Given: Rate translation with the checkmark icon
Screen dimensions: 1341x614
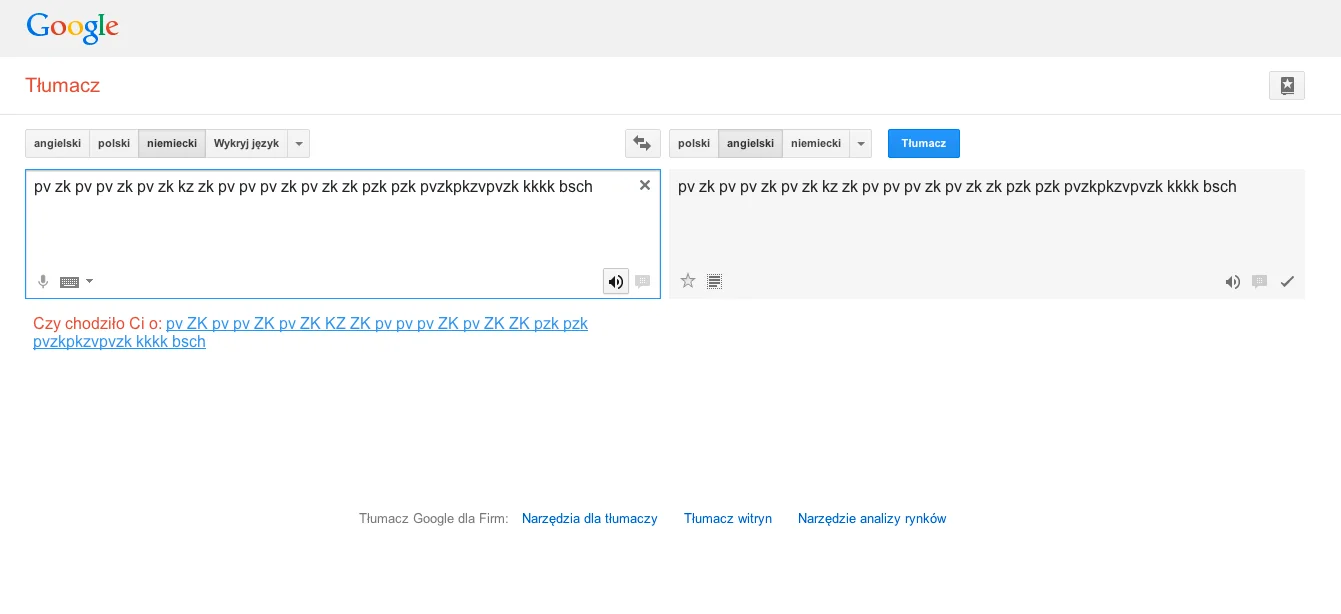Looking at the screenshot, I should (x=1287, y=282).
